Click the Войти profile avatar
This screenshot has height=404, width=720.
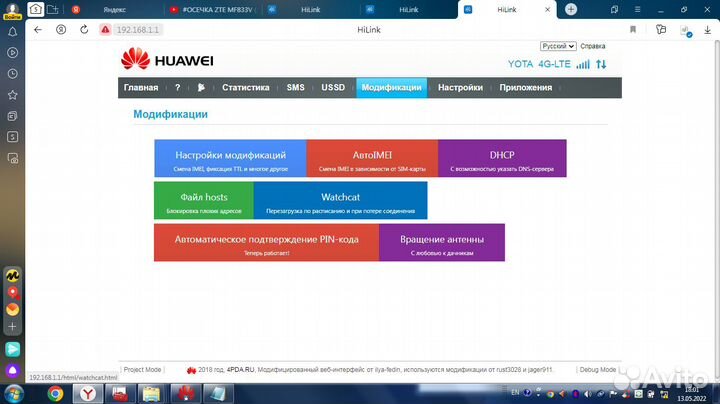12,10
